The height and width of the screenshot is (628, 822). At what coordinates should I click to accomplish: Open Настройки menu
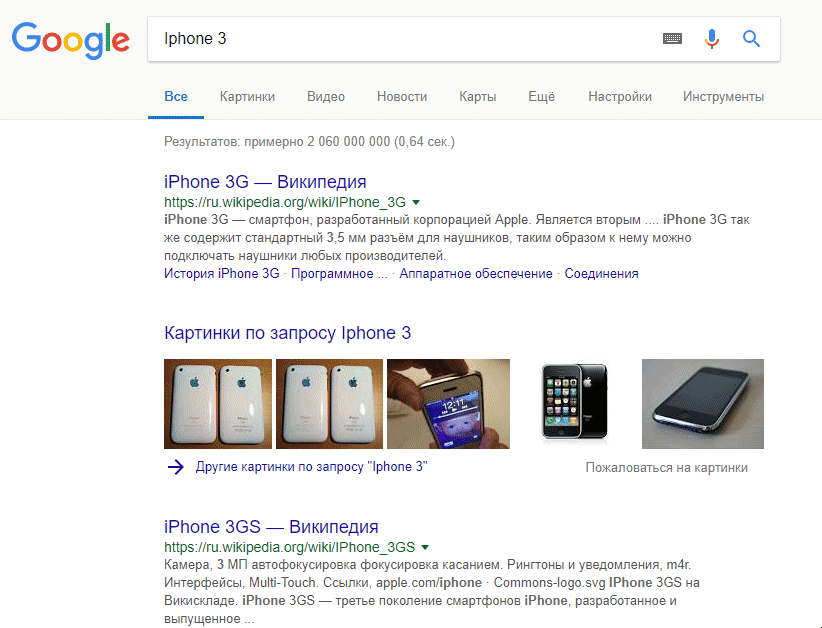(620, 96)
